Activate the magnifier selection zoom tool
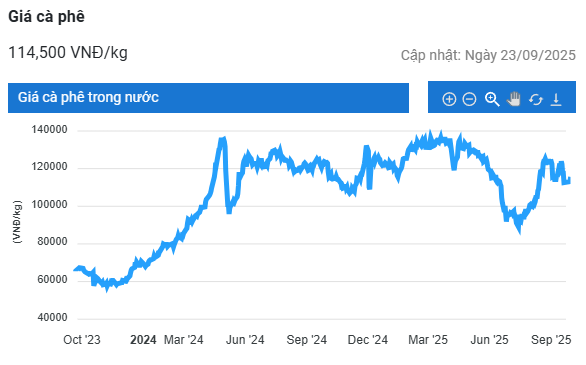The image size is (586, 365). pos(492,99)
